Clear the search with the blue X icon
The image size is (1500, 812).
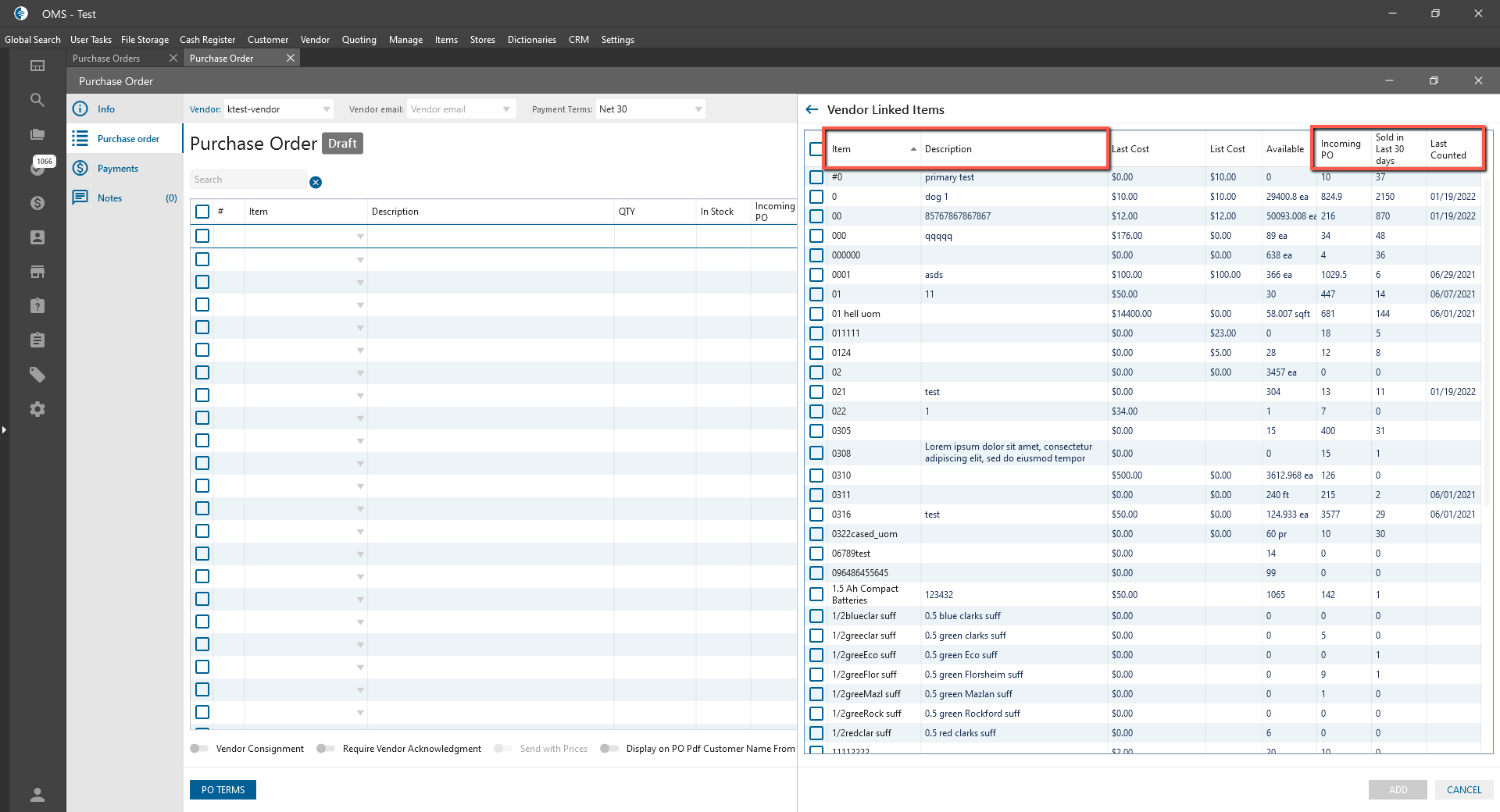tap(316, 182)
